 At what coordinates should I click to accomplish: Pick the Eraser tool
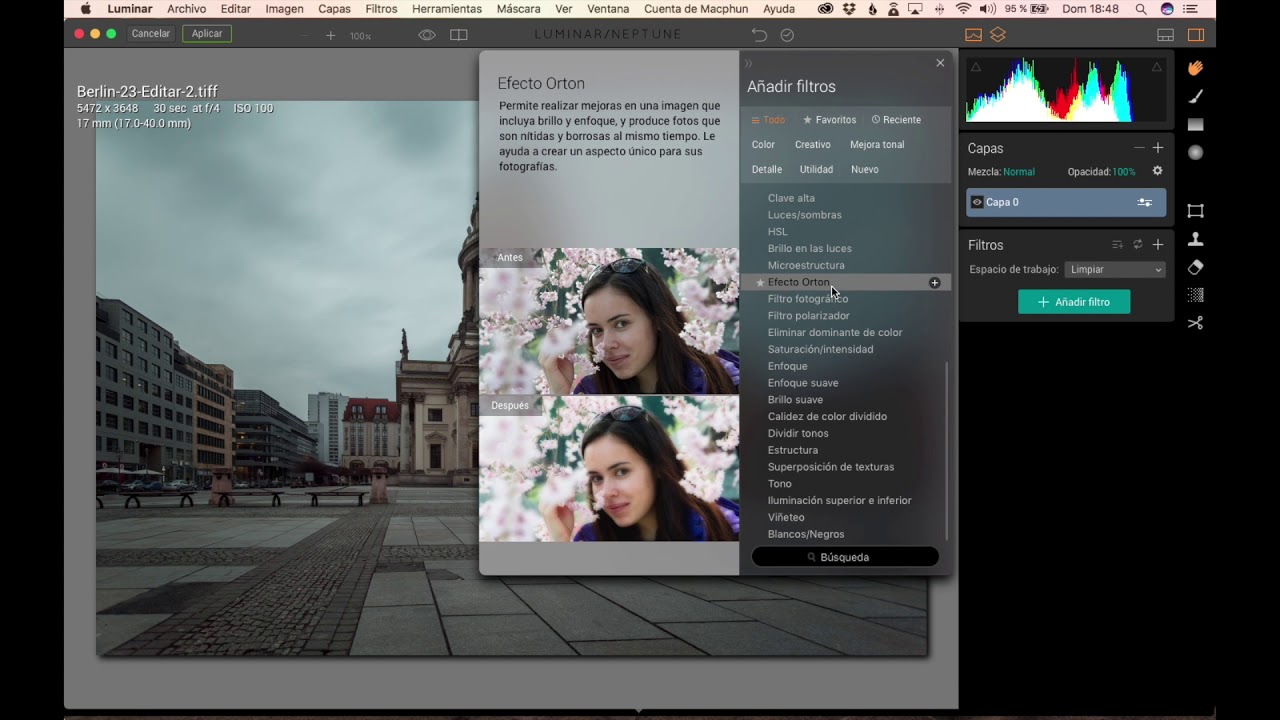1195,267
